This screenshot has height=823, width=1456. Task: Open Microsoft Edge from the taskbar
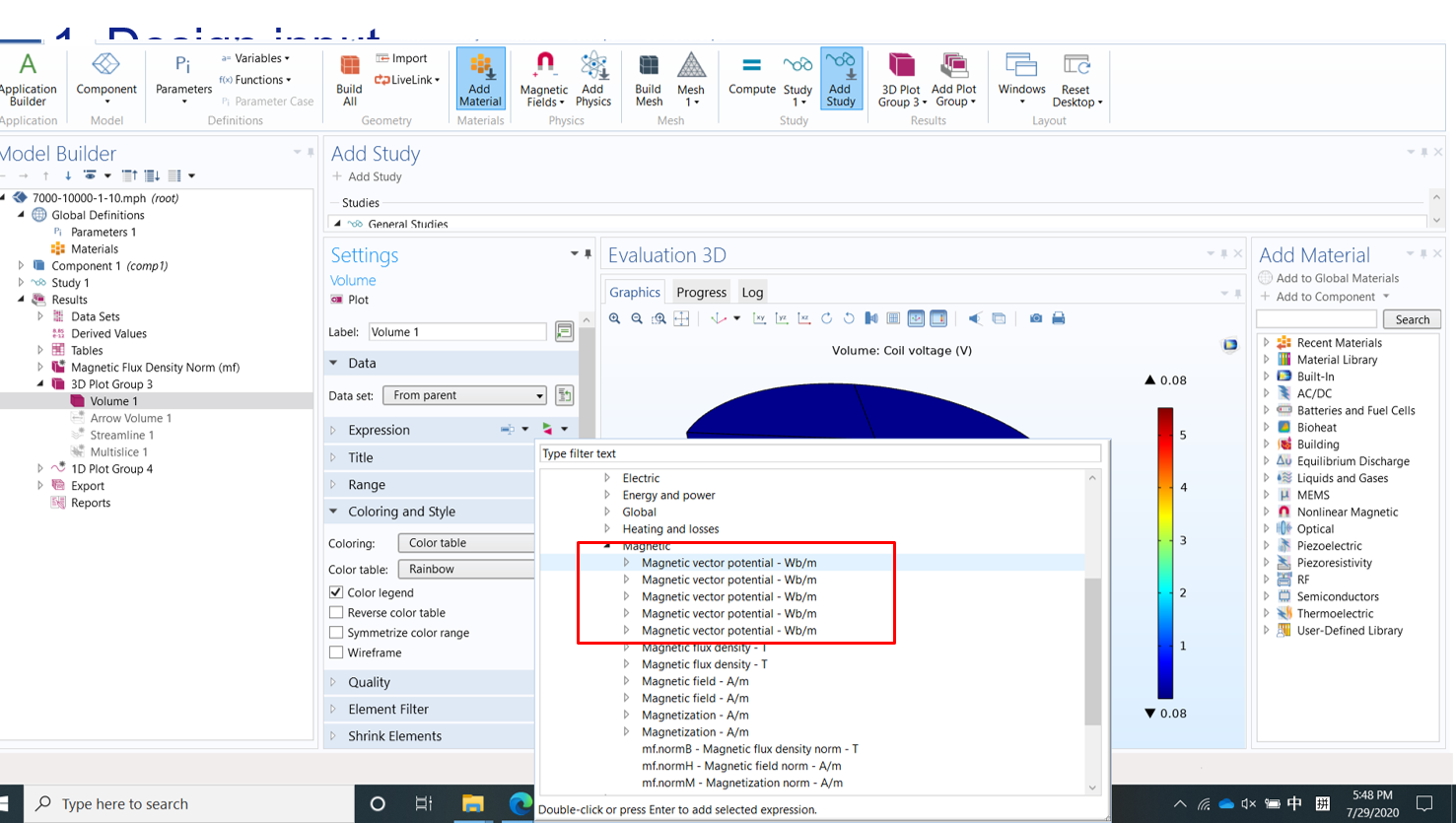[x=520, y=803]
